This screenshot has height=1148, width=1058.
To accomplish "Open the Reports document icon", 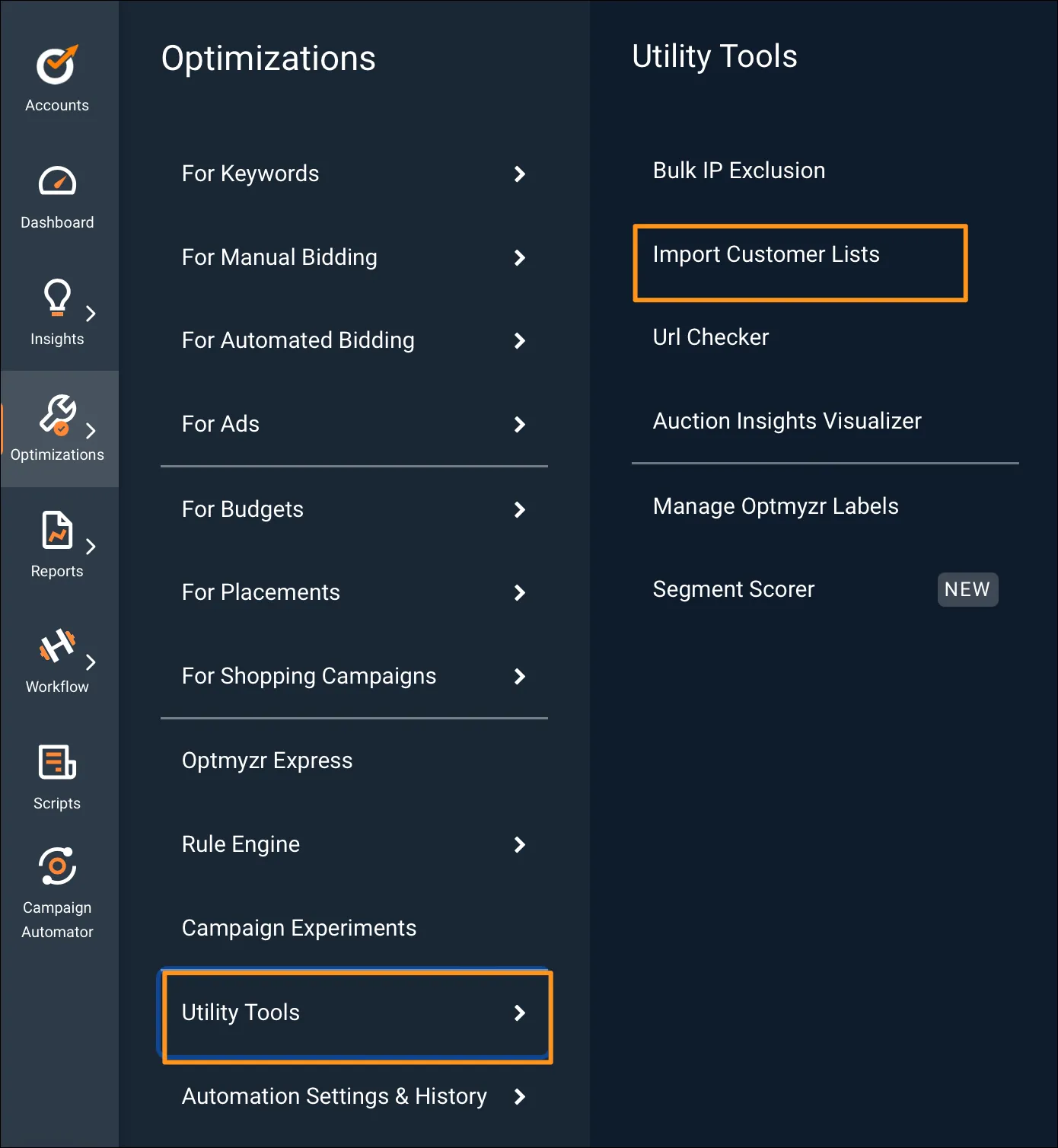I will tap(57, 530).
